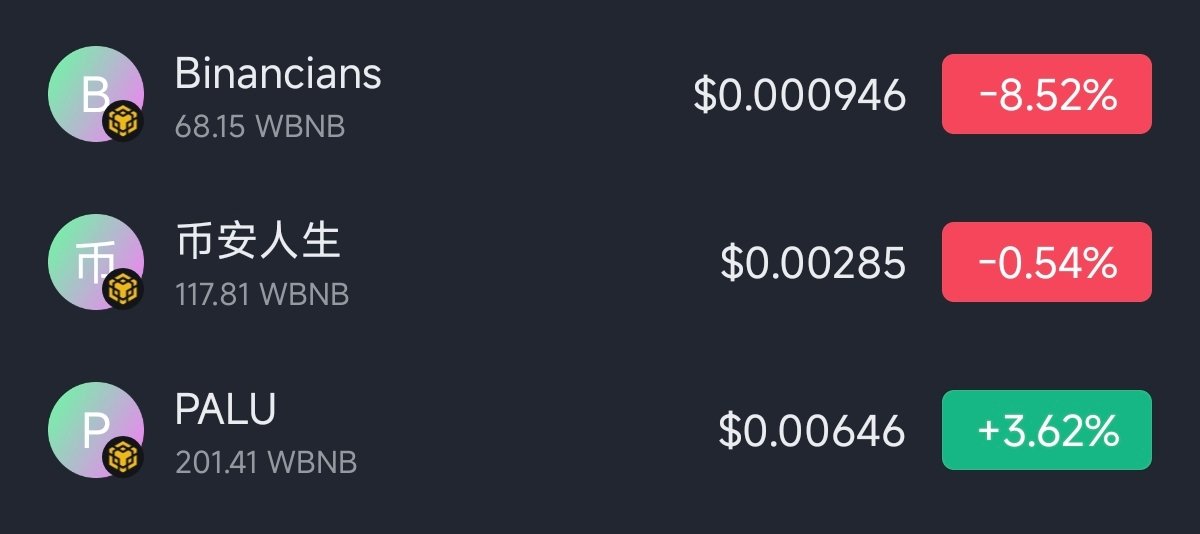Click the red -8.52% change badge
1200x534 pixels.
1046,94
